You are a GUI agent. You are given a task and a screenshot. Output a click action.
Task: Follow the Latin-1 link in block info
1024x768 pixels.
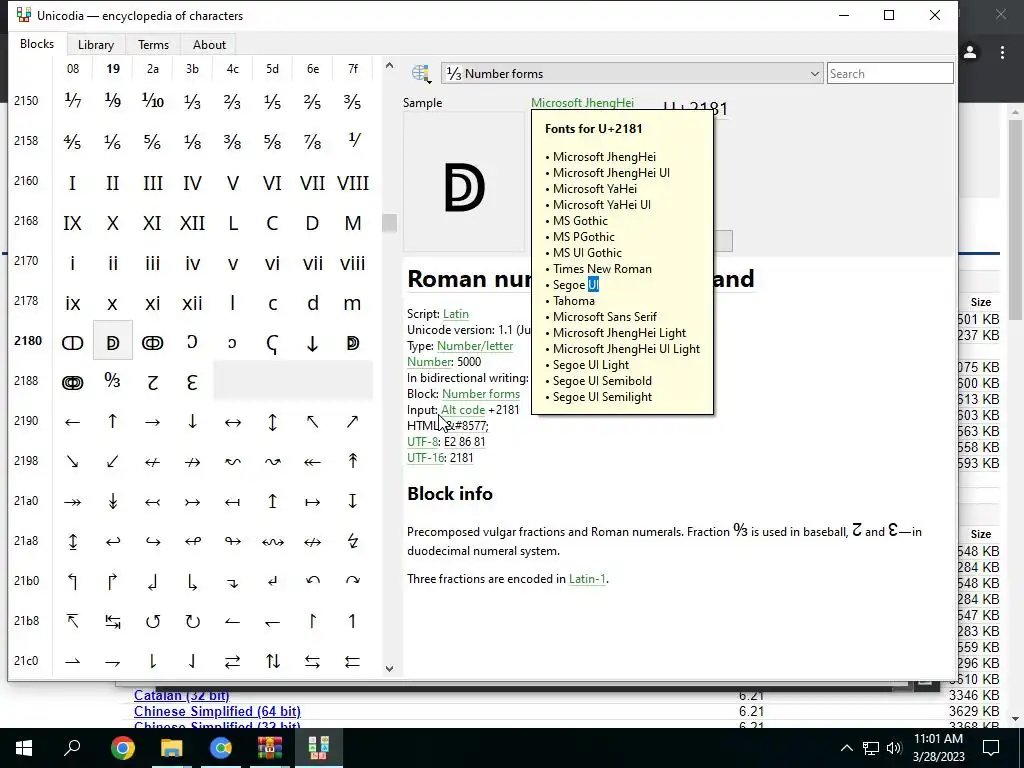587,579
